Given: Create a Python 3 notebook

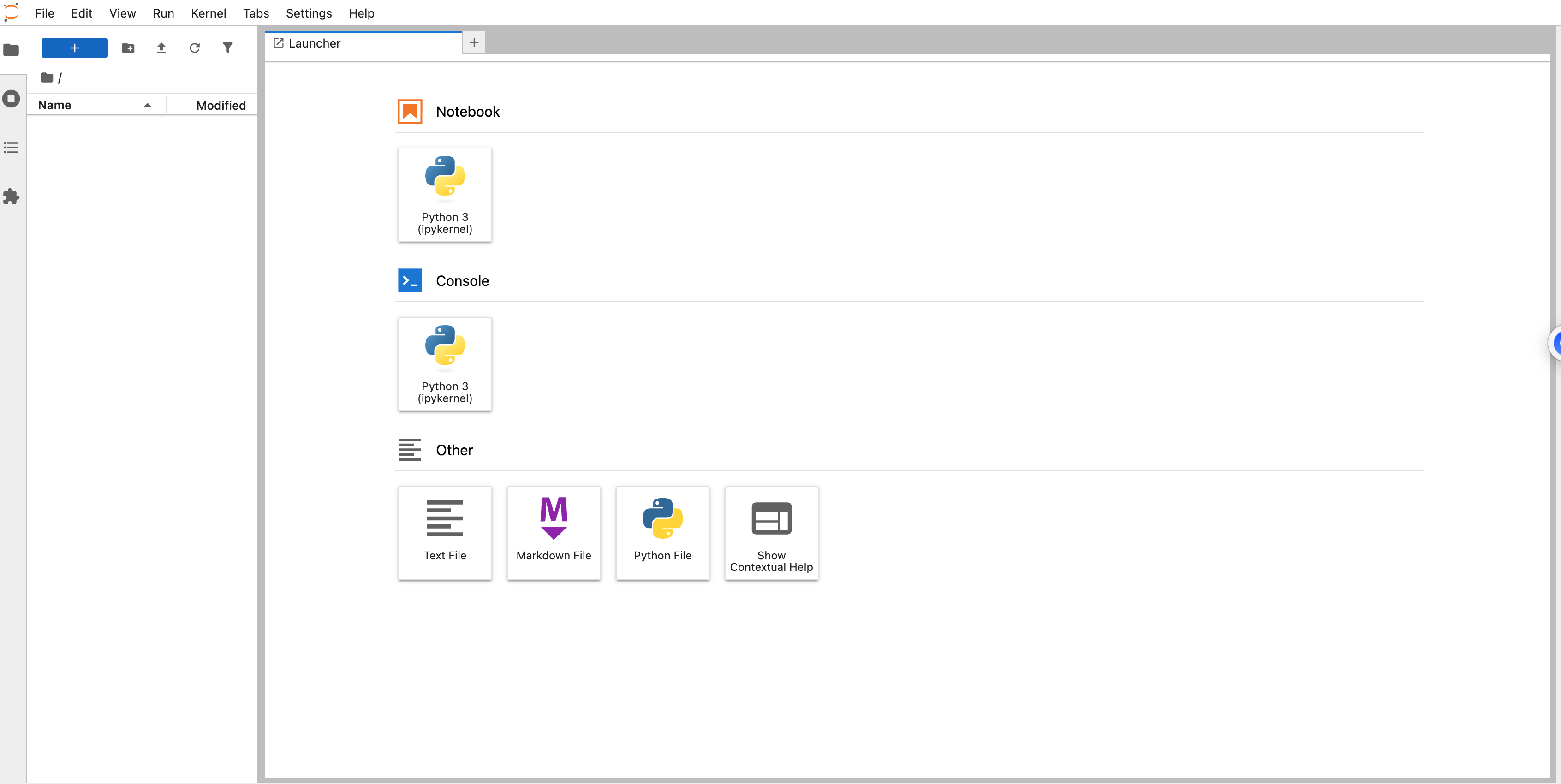Looking at the screenshot, I should click(445, 195).
